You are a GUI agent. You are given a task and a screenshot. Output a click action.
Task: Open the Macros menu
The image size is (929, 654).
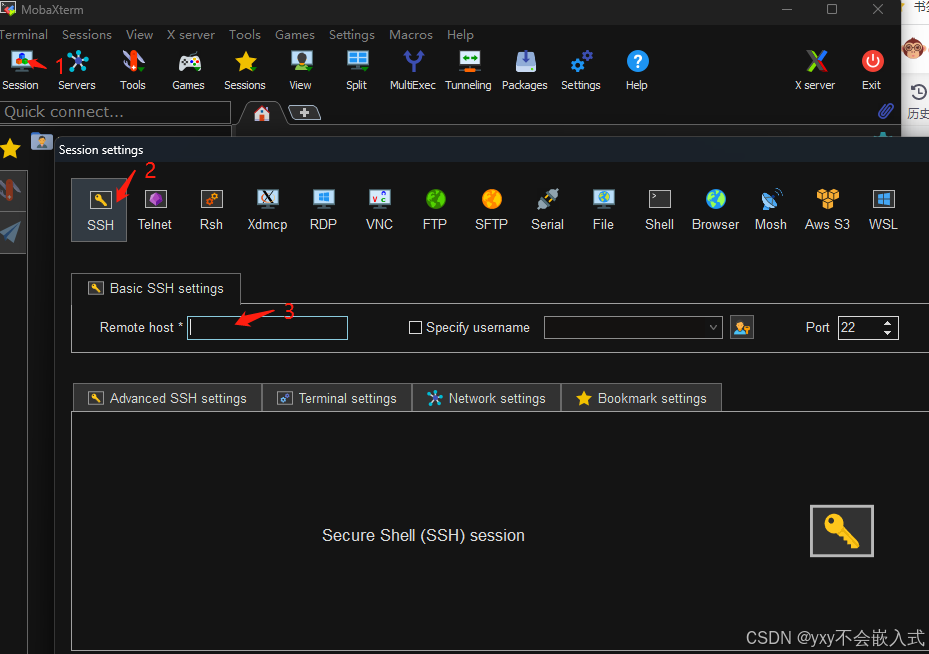point(411,34)
